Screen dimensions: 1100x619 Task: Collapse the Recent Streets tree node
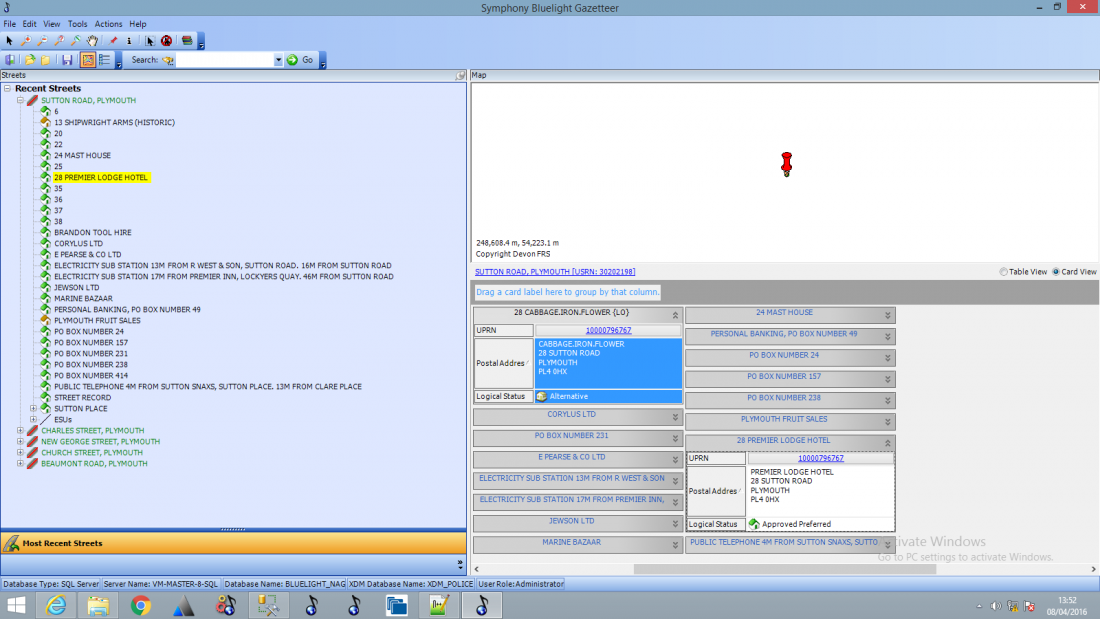8,88
